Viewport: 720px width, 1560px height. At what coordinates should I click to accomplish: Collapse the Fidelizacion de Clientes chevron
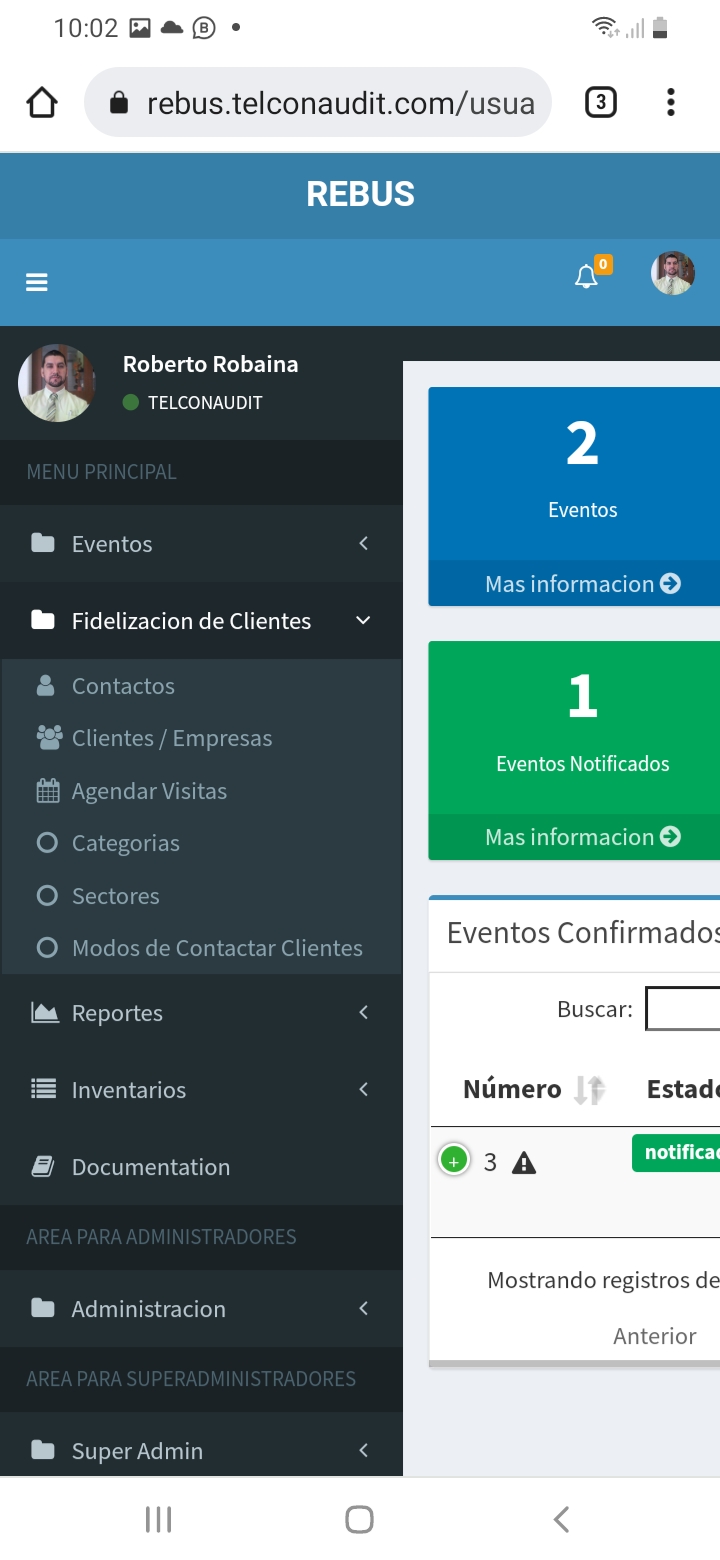pos(363,620)
